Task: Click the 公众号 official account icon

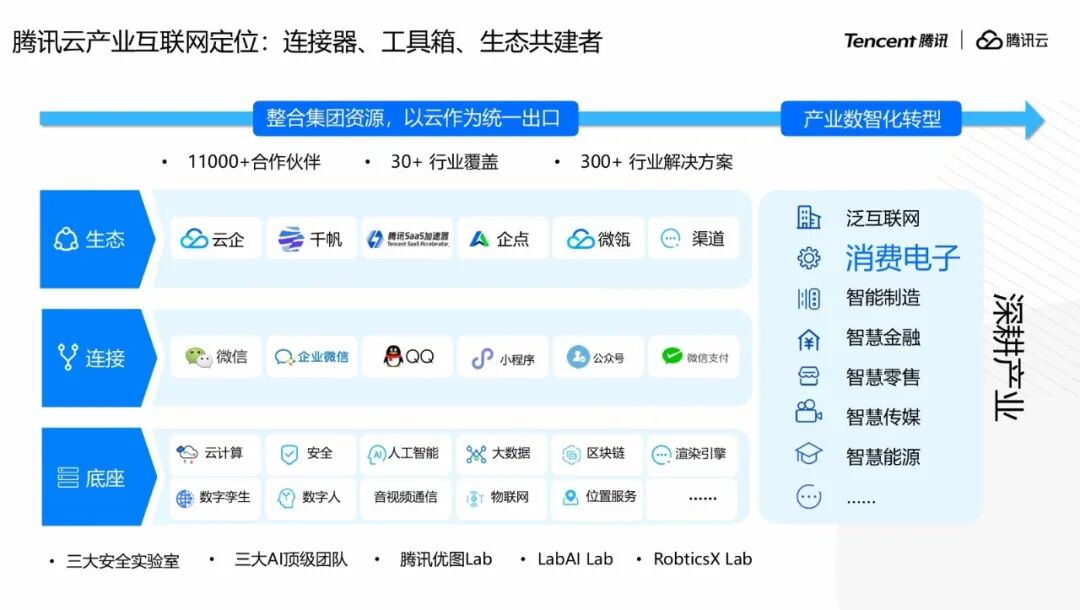Action: (x=578, y=357)
